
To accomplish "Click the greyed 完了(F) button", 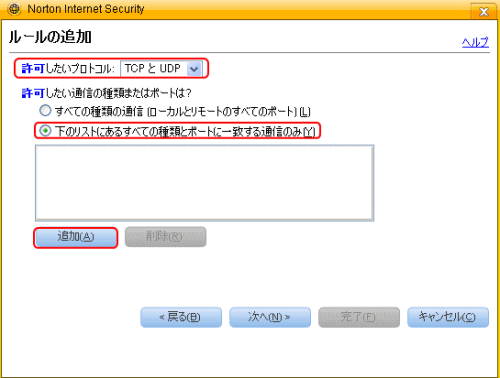I will (359, 317).
